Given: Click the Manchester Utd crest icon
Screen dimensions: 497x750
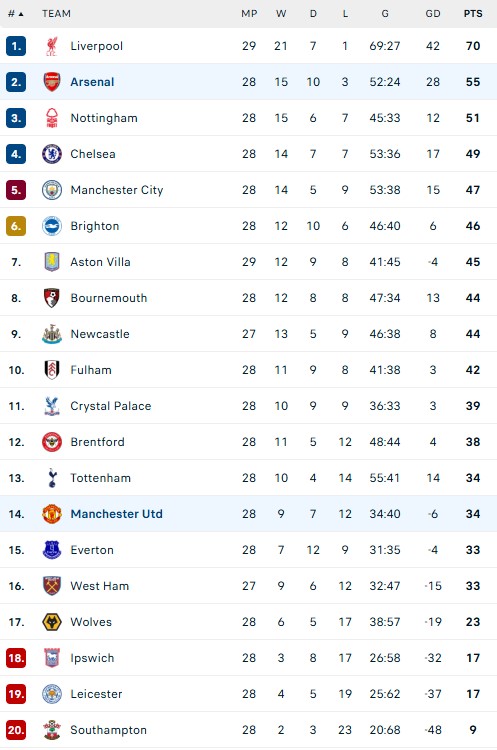Looking at the screenshot, I should pyautogui.click(x=52, y=514).
